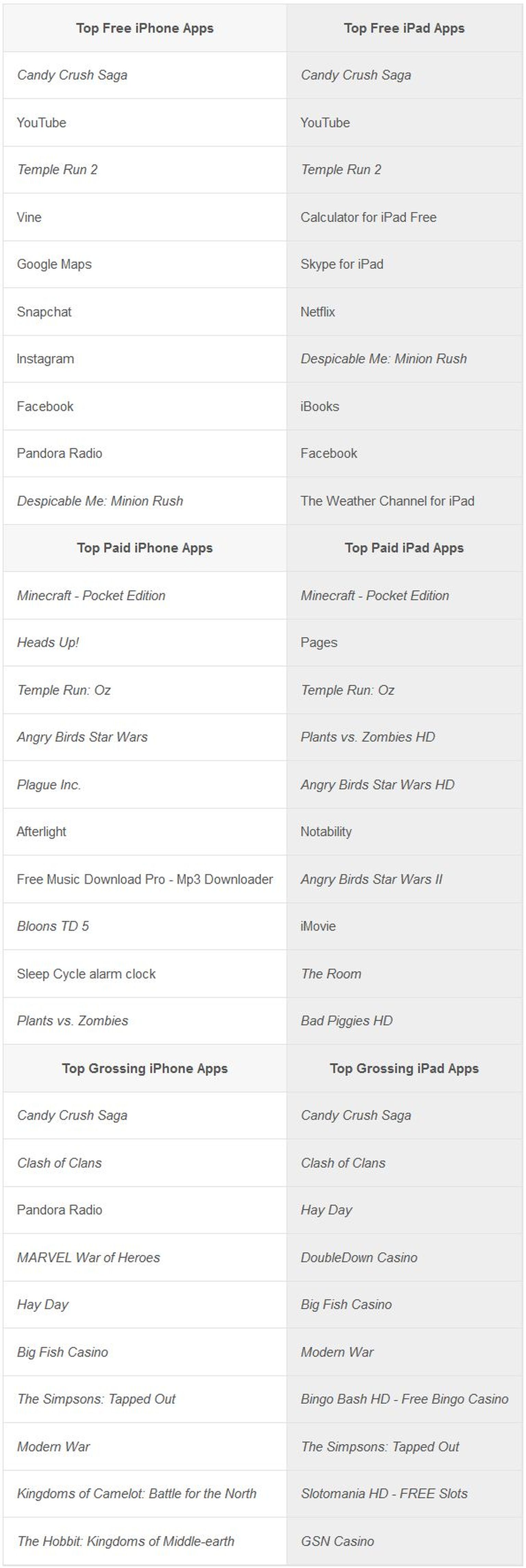526x1568 pixels.
Task: Select Vine in the free iPhone list
Action: click(x=29, y=217)
